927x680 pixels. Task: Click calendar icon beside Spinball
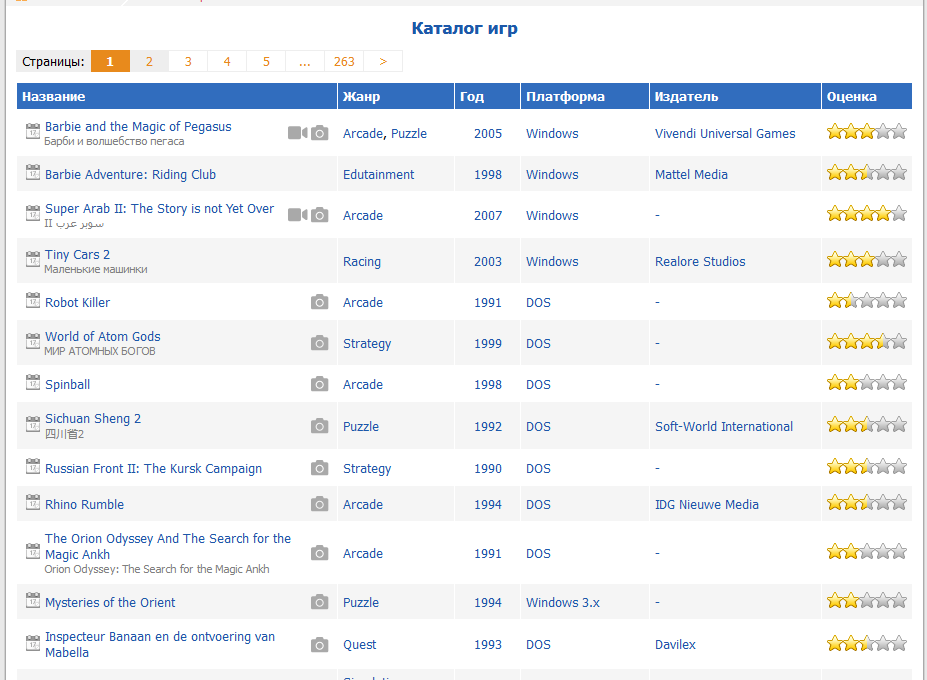[x=33, y=382]
